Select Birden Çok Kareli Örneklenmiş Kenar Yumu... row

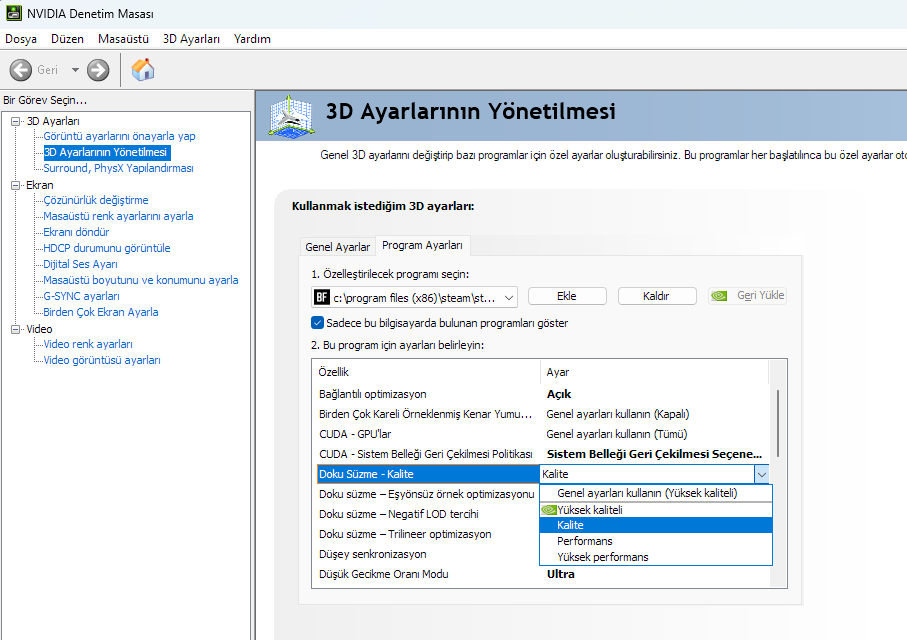tap(541, 414)
